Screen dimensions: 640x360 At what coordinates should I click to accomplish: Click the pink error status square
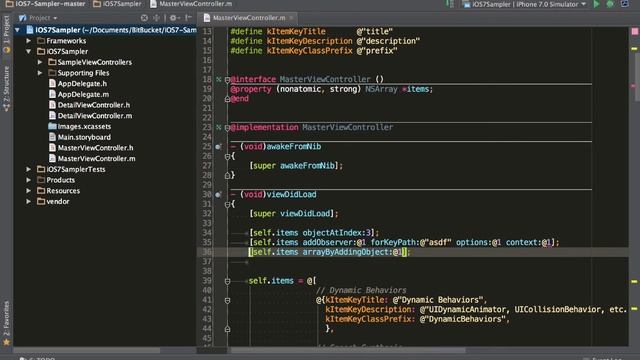(x=635, y=31)
